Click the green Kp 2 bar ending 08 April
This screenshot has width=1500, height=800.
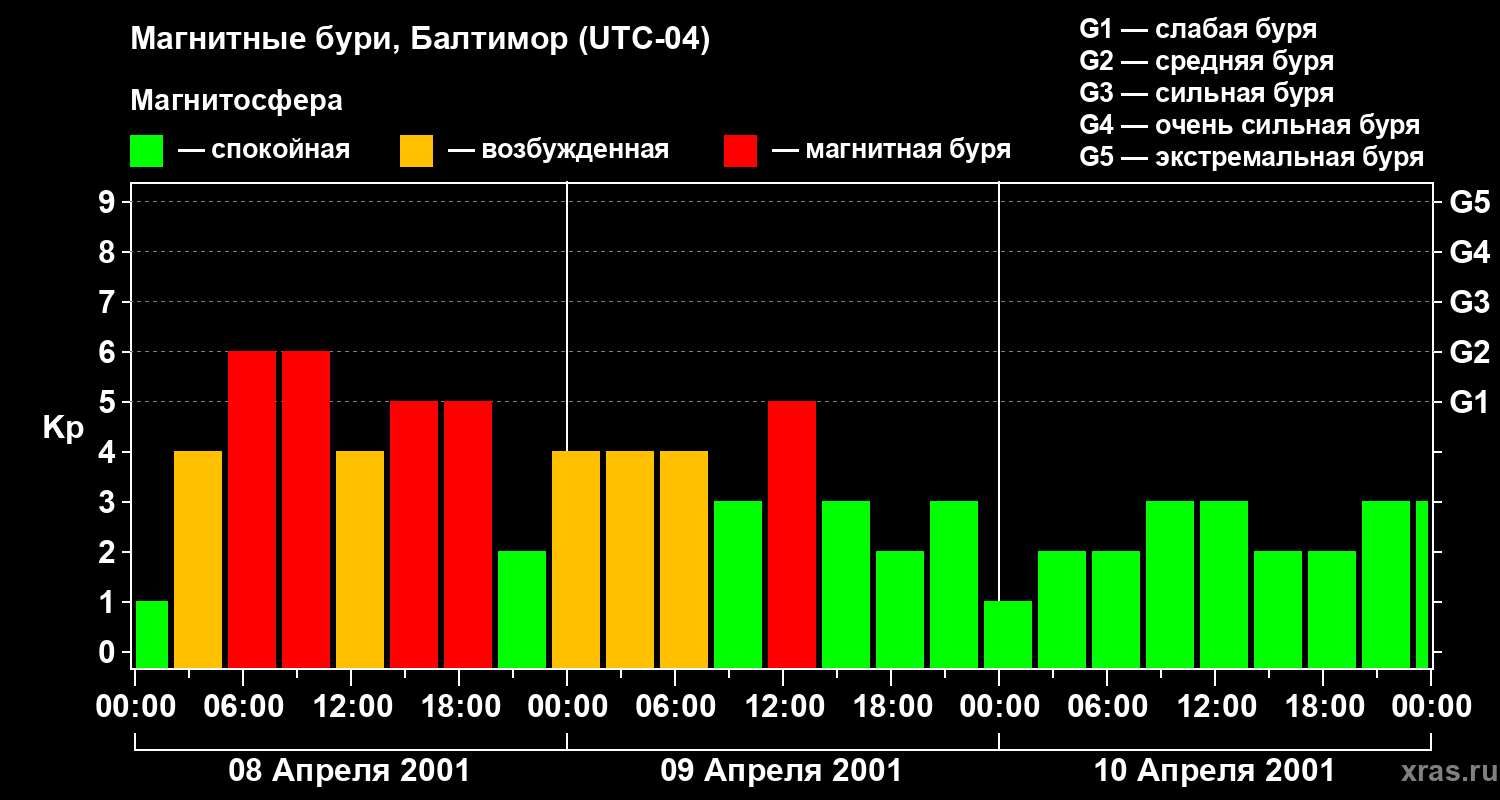(522, 610)
